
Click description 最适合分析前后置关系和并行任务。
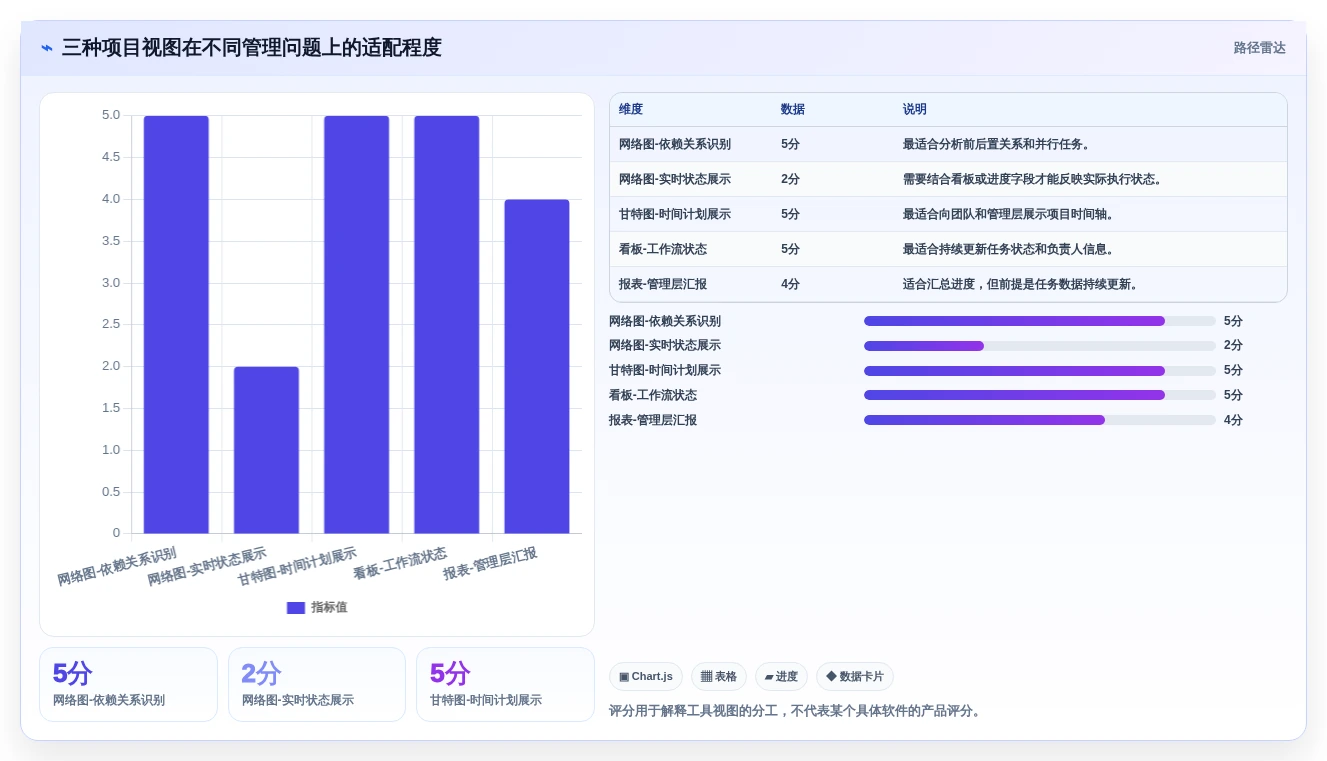tap(997, 144)
